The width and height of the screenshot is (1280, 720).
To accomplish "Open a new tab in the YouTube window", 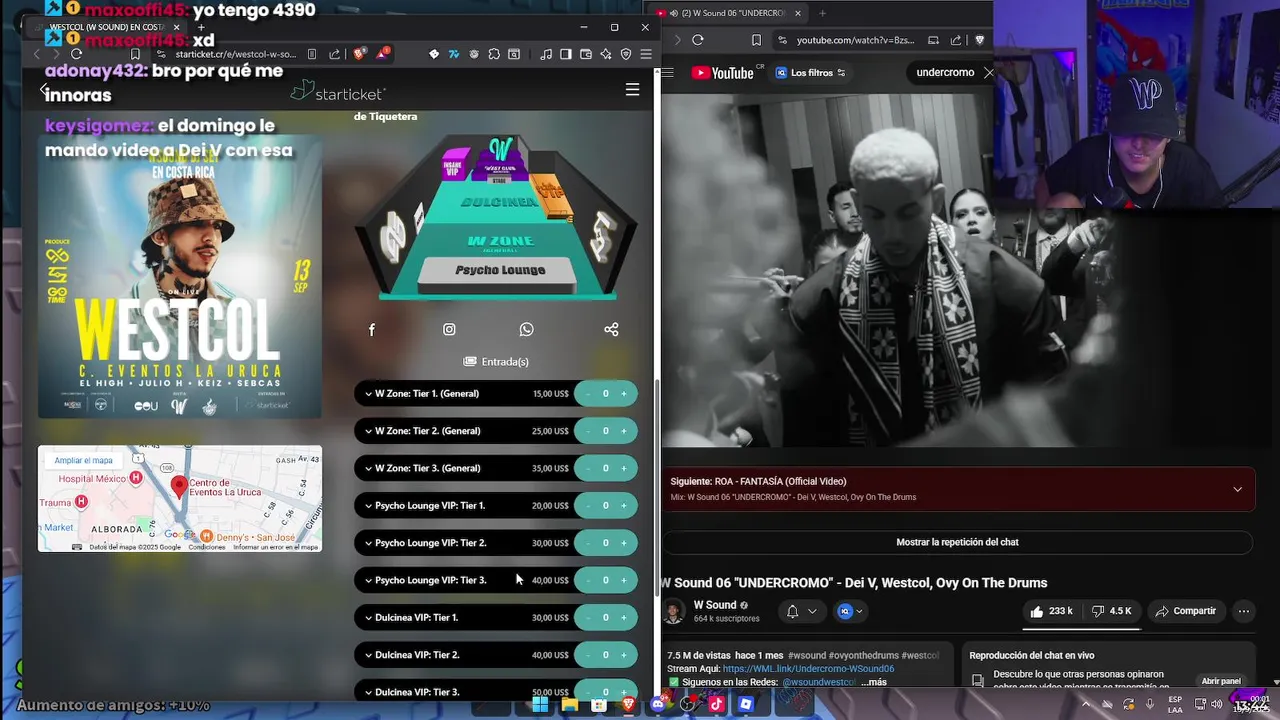I will [822, 13].
